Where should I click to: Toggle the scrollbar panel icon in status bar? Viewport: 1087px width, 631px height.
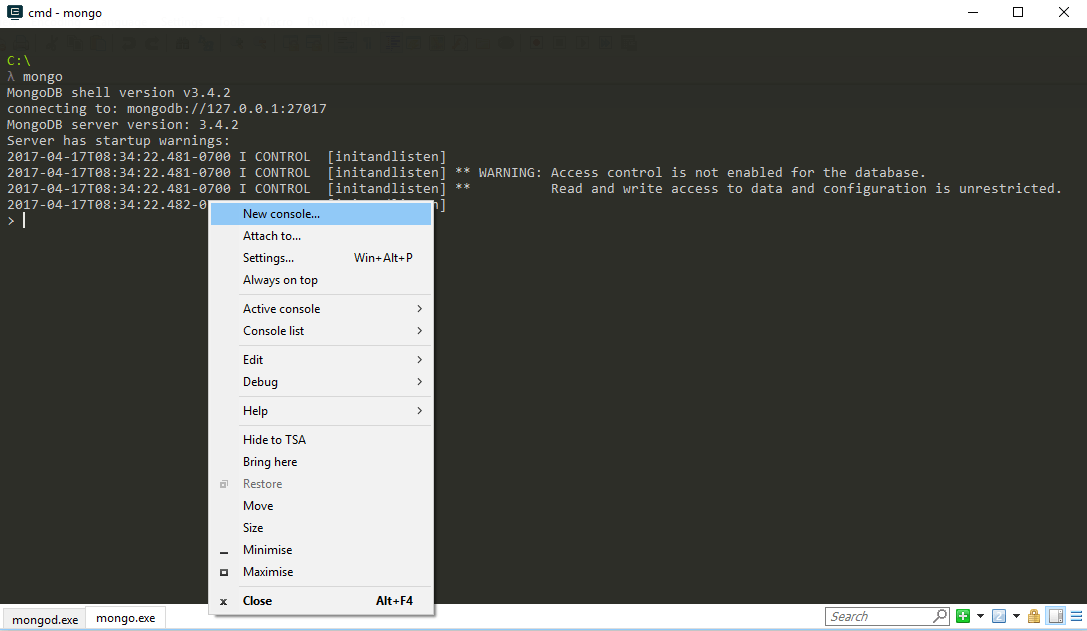click(x=1056, y=616)
